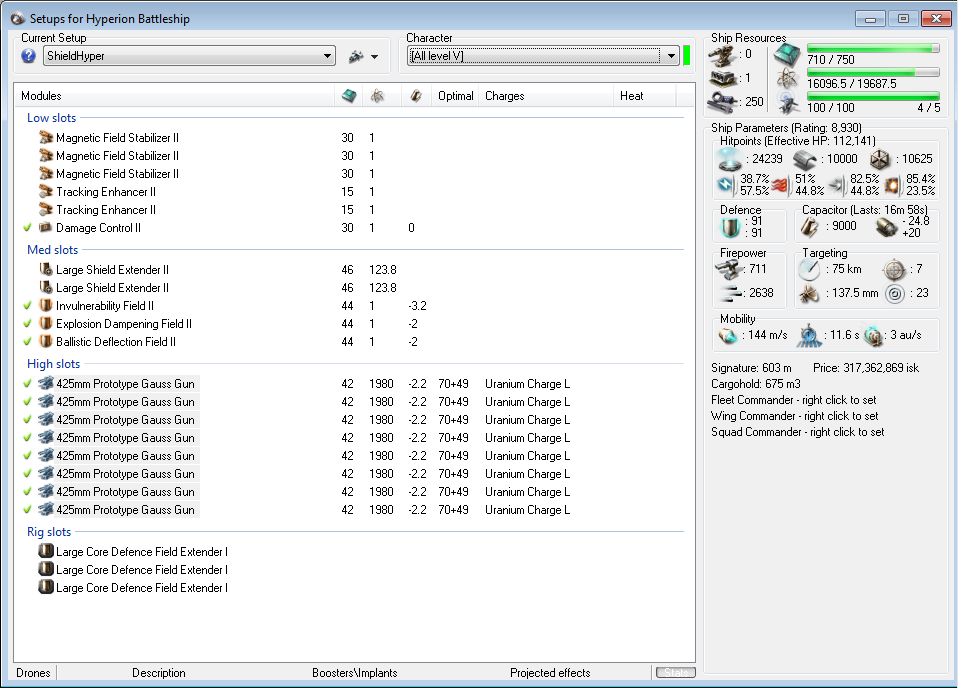The height and width of the screenshot is (688, 962).
Task: Open the Description tab
Action: coord(159,673)
